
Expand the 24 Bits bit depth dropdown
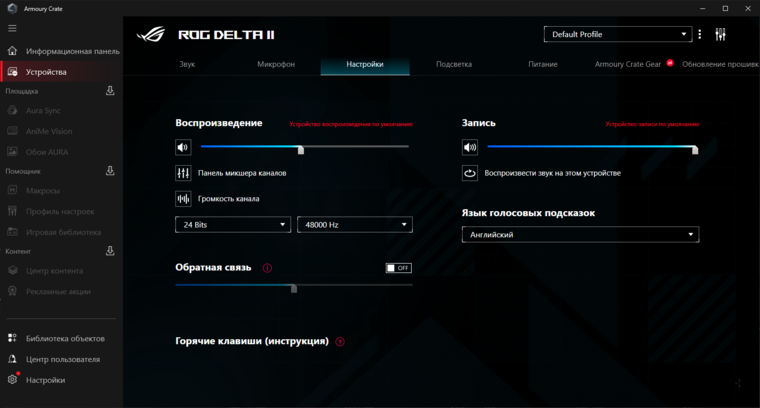233,225
